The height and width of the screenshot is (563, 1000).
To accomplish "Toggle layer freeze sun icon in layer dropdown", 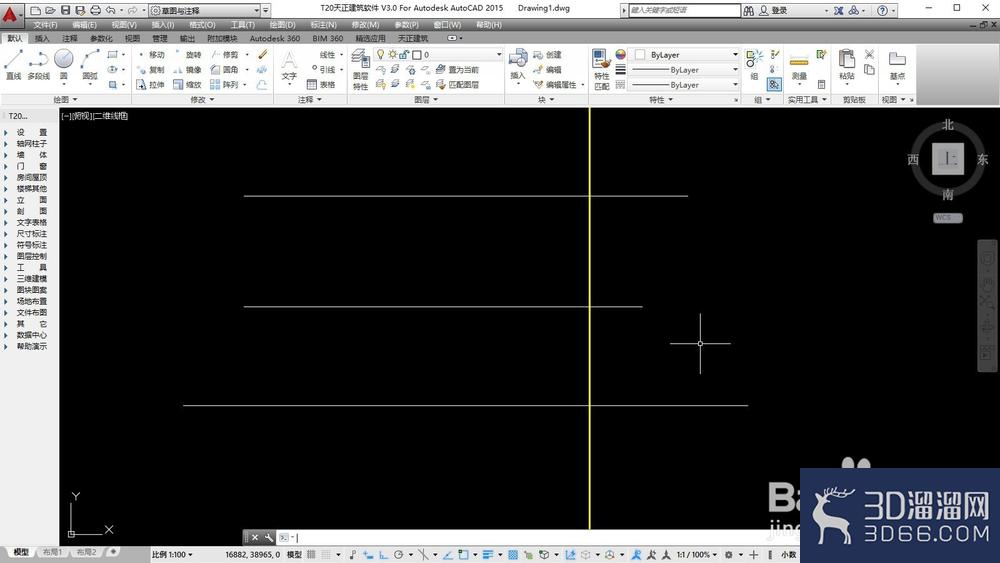I will tap(392, 55).
